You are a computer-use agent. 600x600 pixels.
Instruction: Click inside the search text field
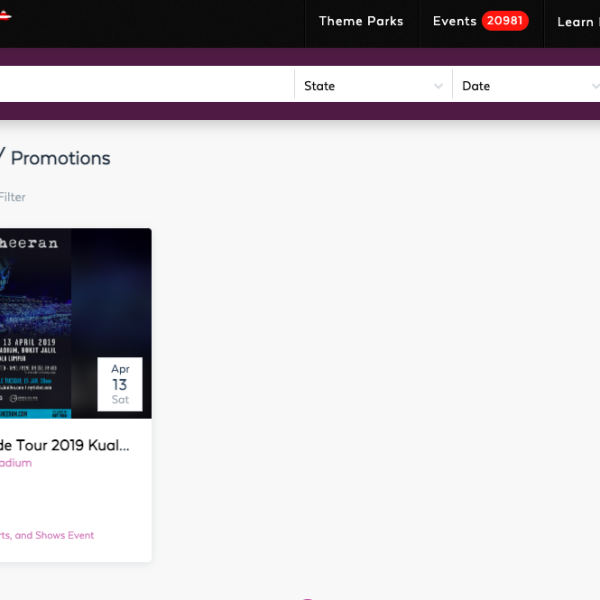[x=147, y=84]
